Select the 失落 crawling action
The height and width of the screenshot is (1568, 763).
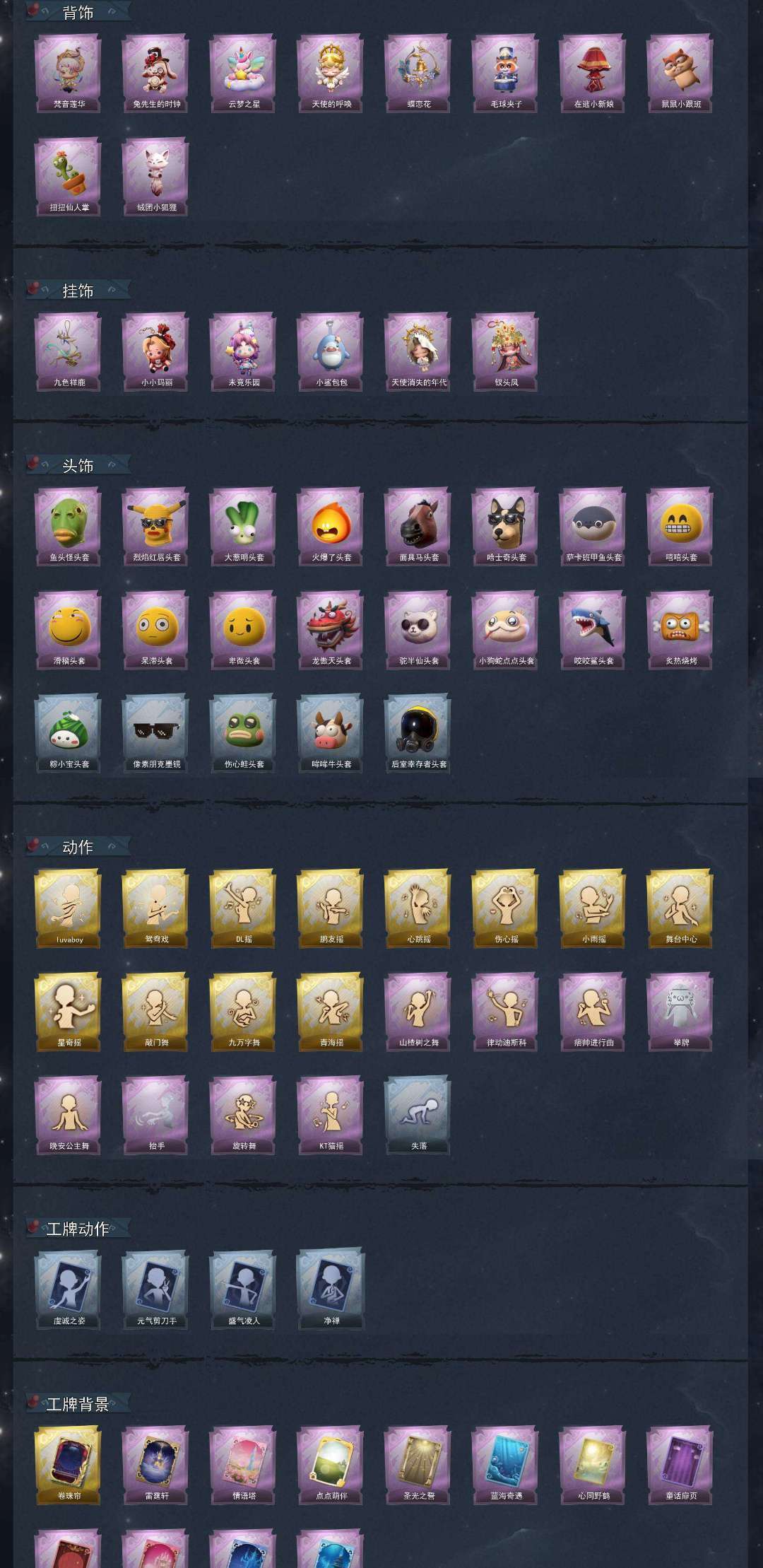click(418, 1115)
